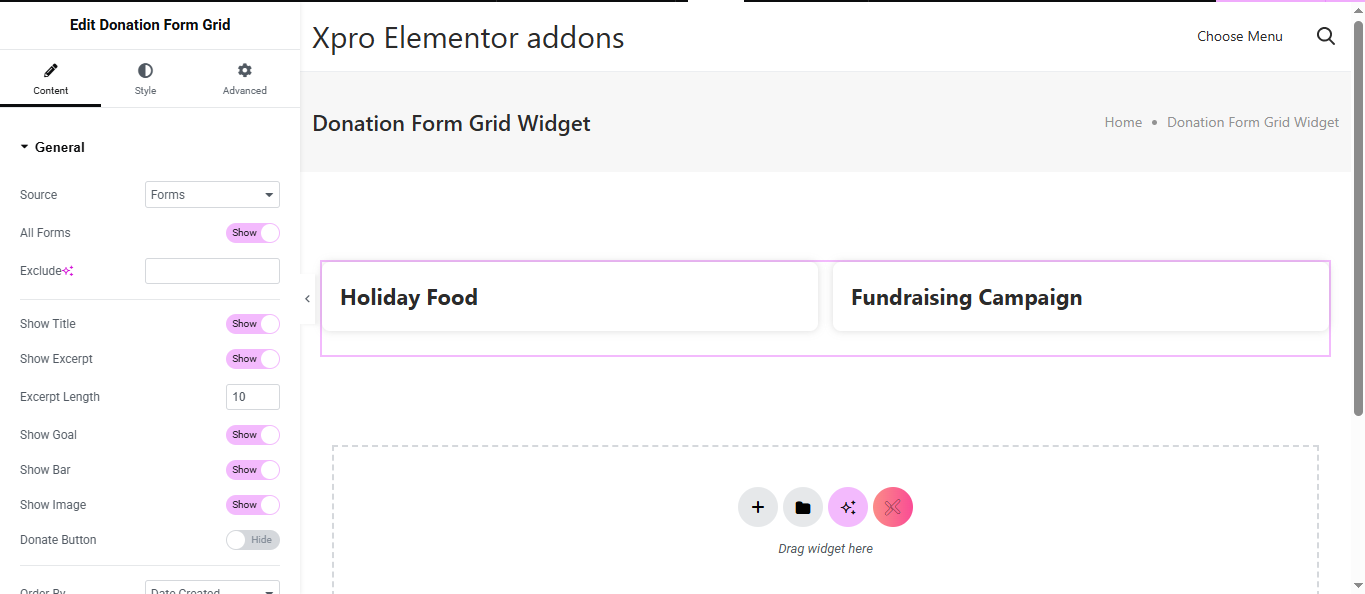Turn off the Show Title switch
The height and width of the screenshot is (594, 1365).
click(x=253, y=324)
